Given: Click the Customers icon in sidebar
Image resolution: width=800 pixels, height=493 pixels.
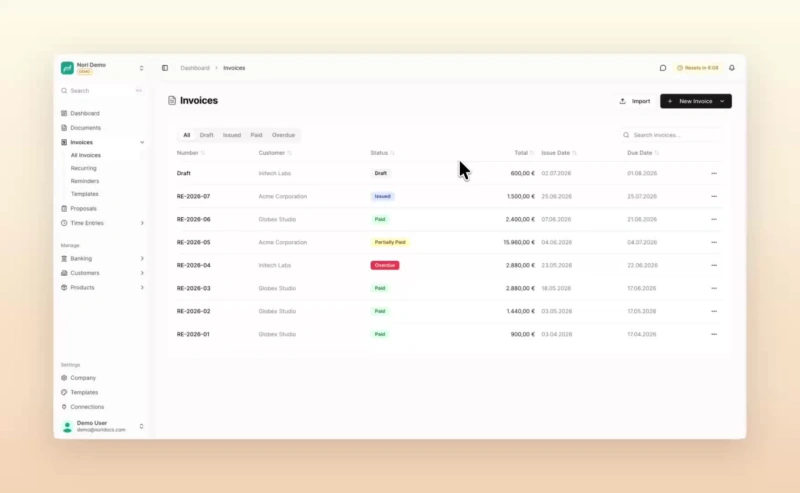Looking at the screenshot, I should (64, 273).
